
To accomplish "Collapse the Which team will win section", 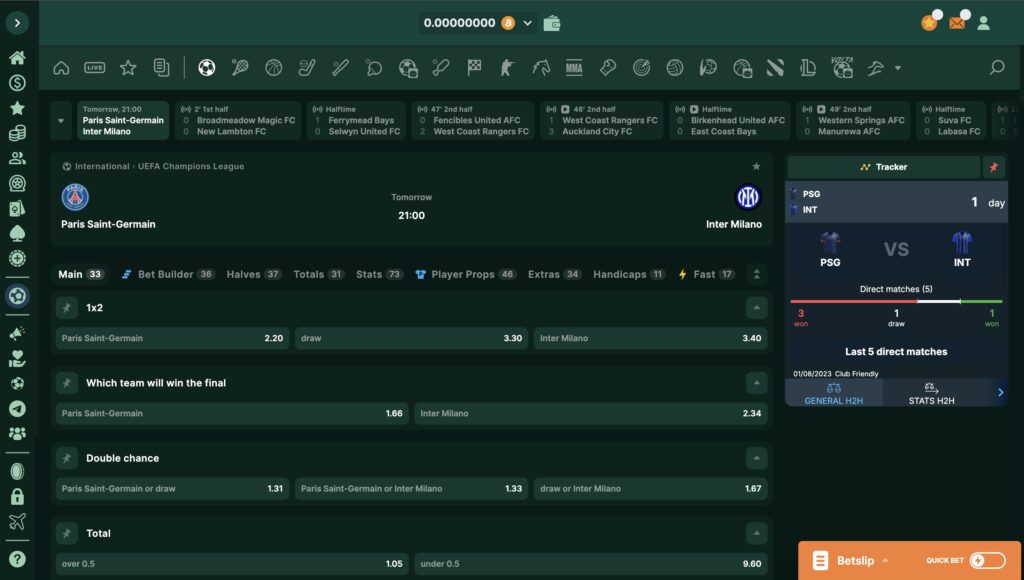I will pos(756,383).
